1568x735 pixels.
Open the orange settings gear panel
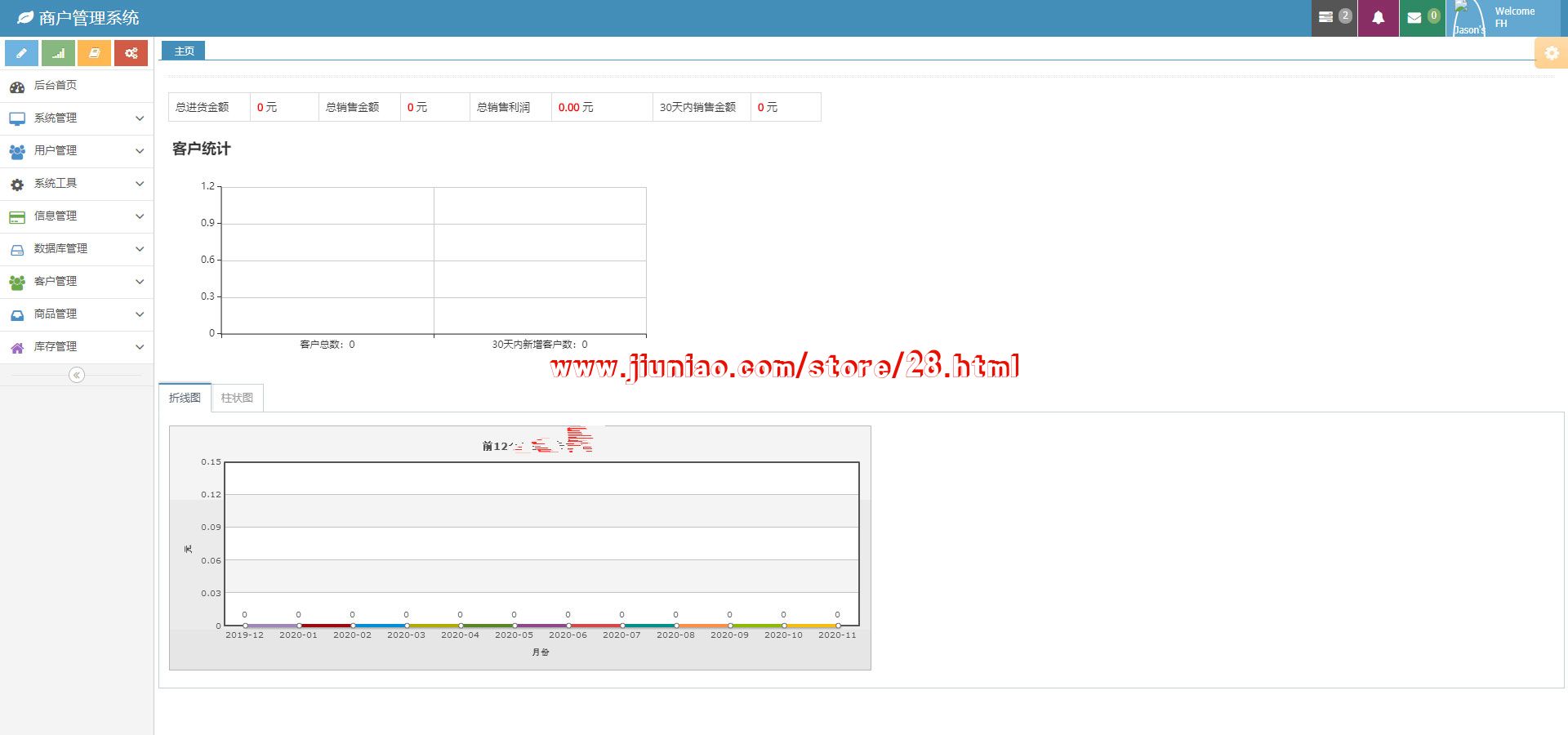1551,53
